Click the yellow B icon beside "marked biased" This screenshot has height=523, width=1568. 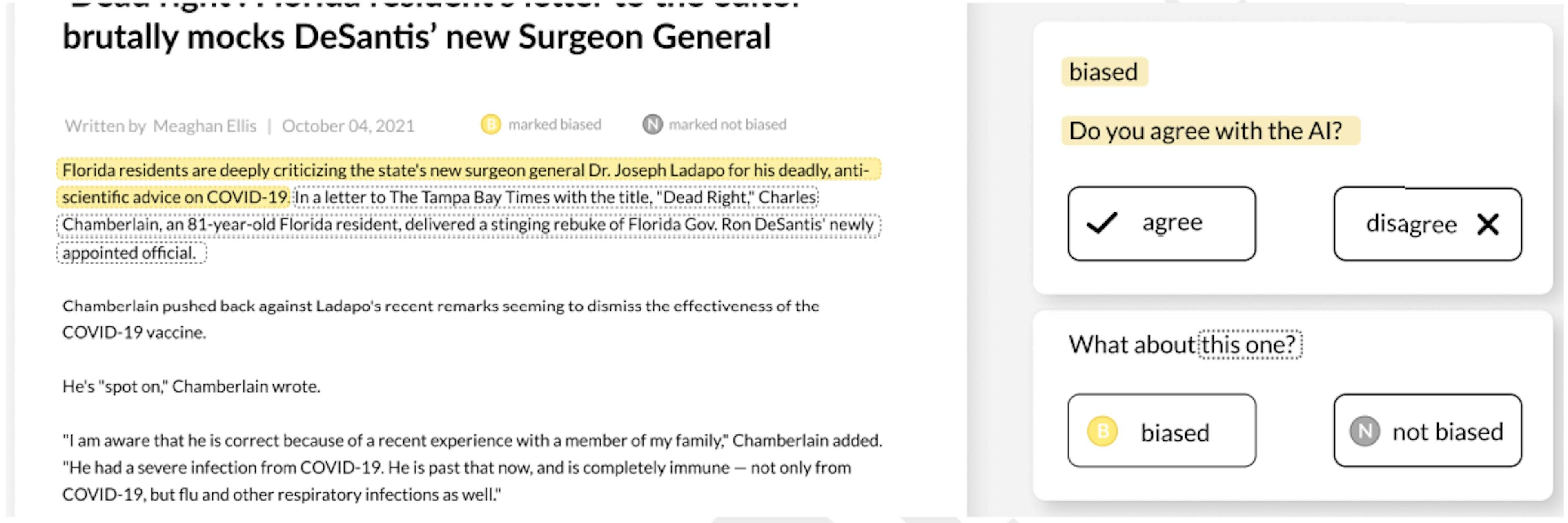point(490,124)
